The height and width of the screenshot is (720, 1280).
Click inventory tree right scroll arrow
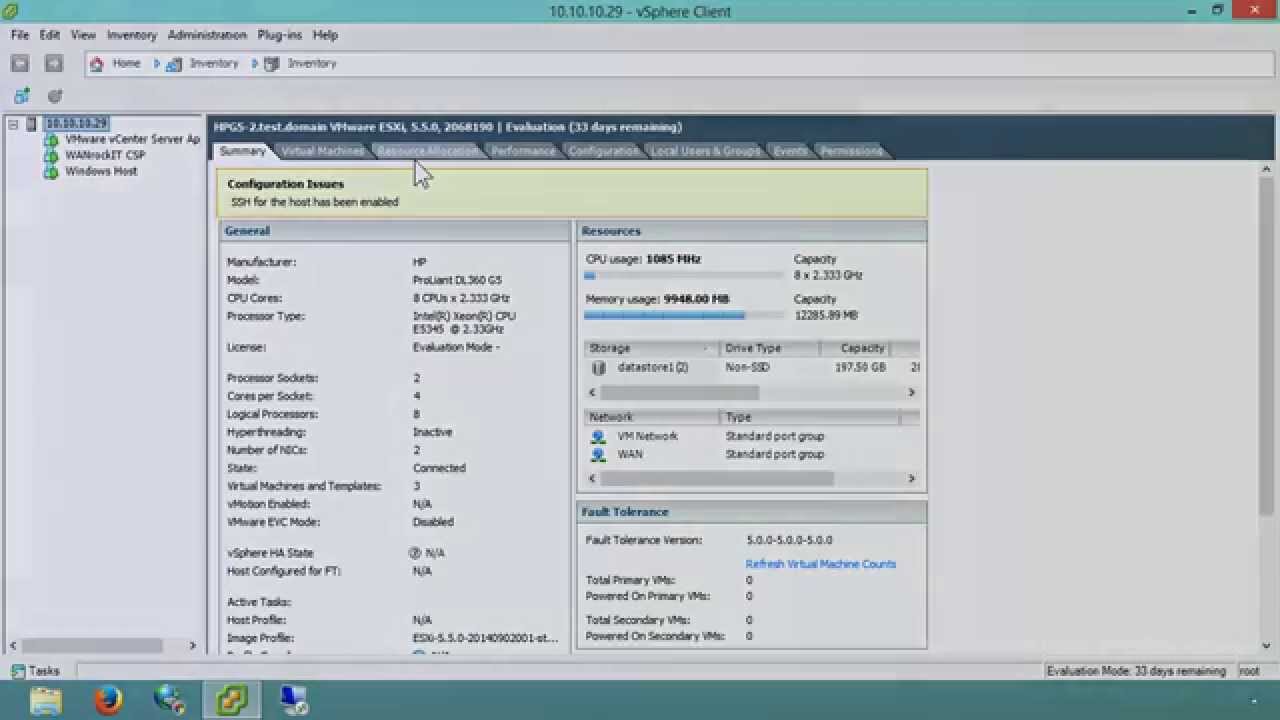tap(193, 646)
